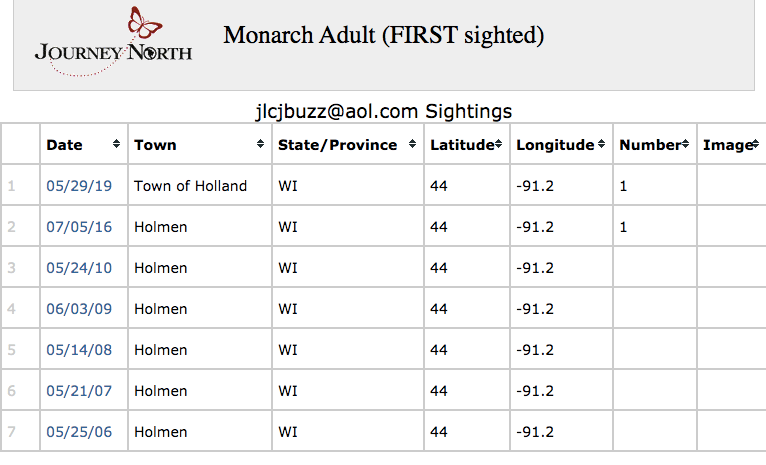Screen dimensions: 766x465
Task: Open the 05/21/07 sighting entry
Action: (x=79, y=391)
